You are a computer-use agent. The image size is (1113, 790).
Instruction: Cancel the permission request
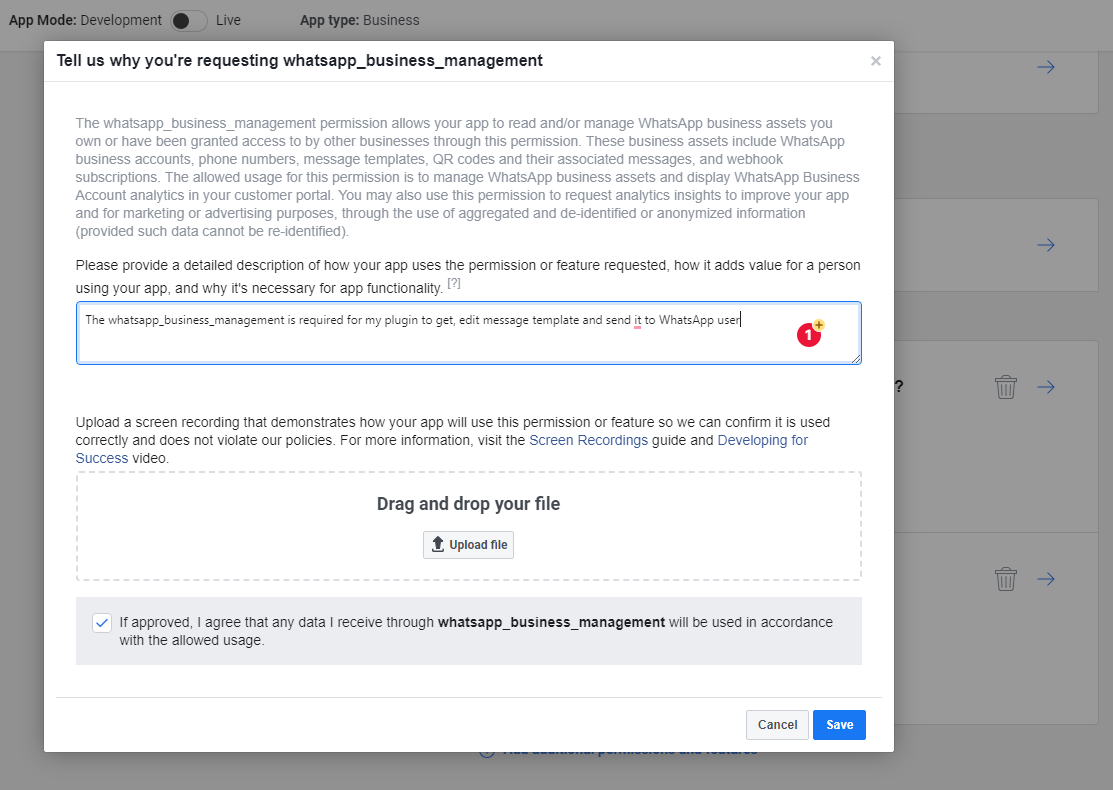[x=777, y=725]
